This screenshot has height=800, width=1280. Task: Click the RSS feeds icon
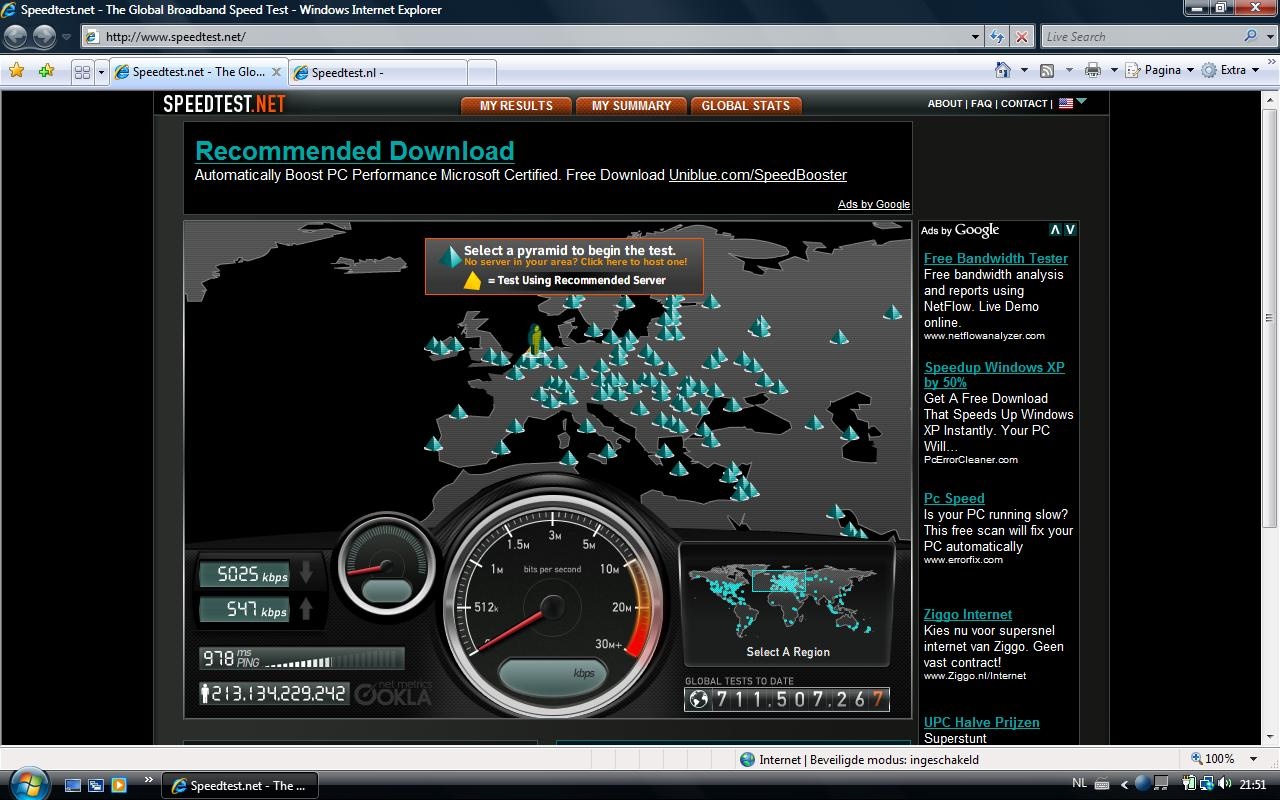point(1047,70)
